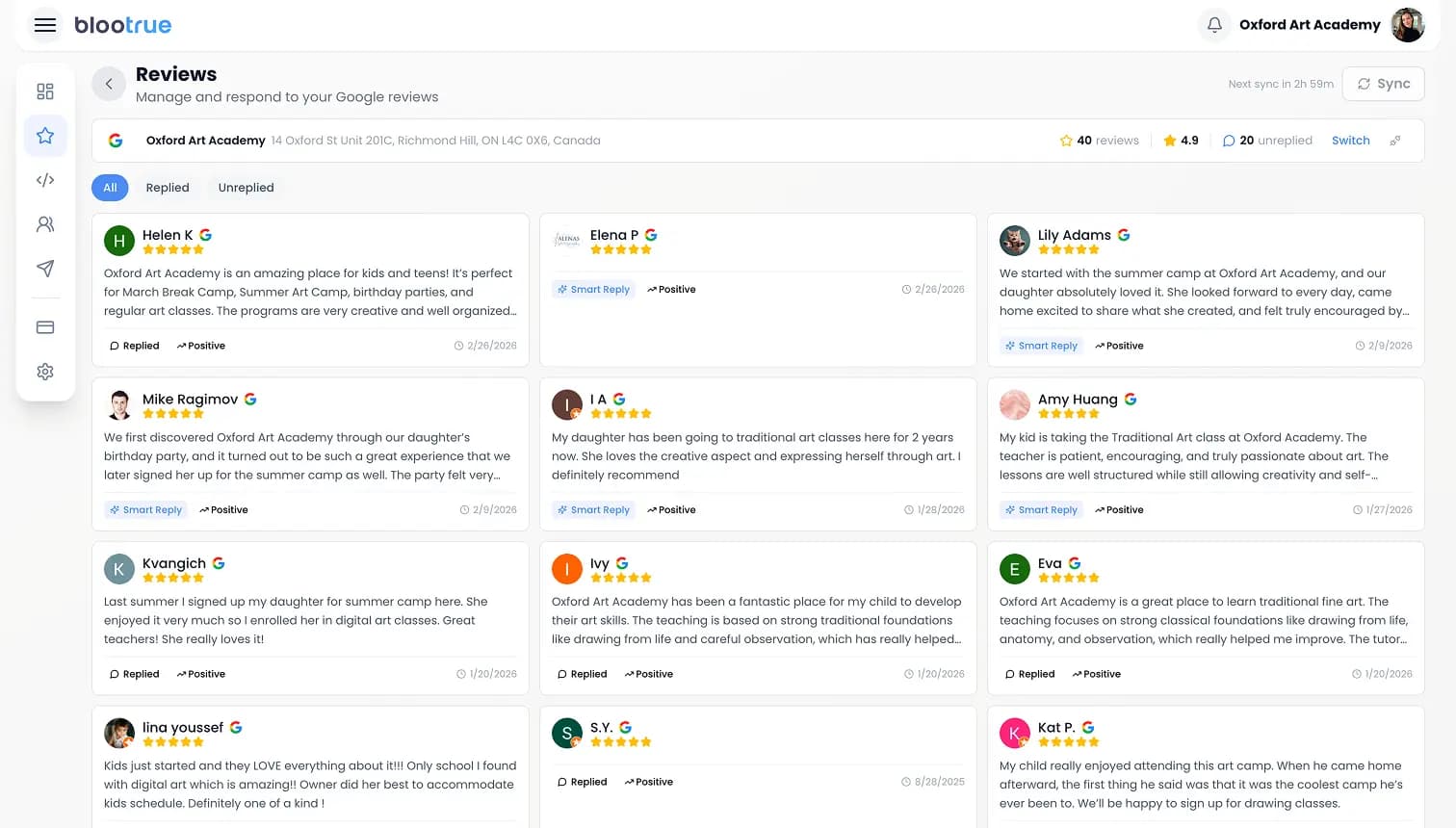Screen dimensions: 1456x828
Task: Open the contacts section via the people icon
Action: pos(44,223)
